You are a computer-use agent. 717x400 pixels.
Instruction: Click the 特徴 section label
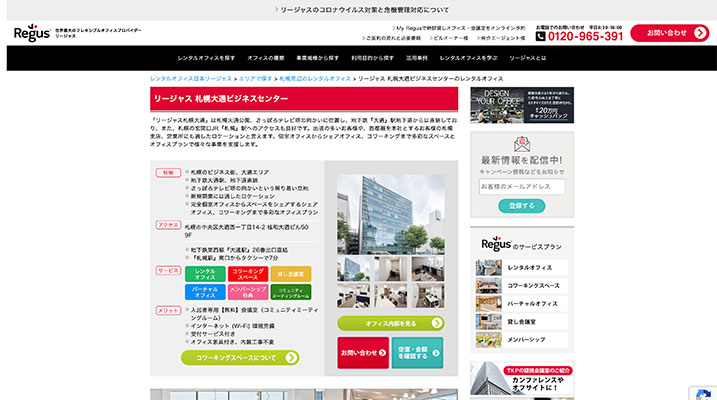(168, 173)
